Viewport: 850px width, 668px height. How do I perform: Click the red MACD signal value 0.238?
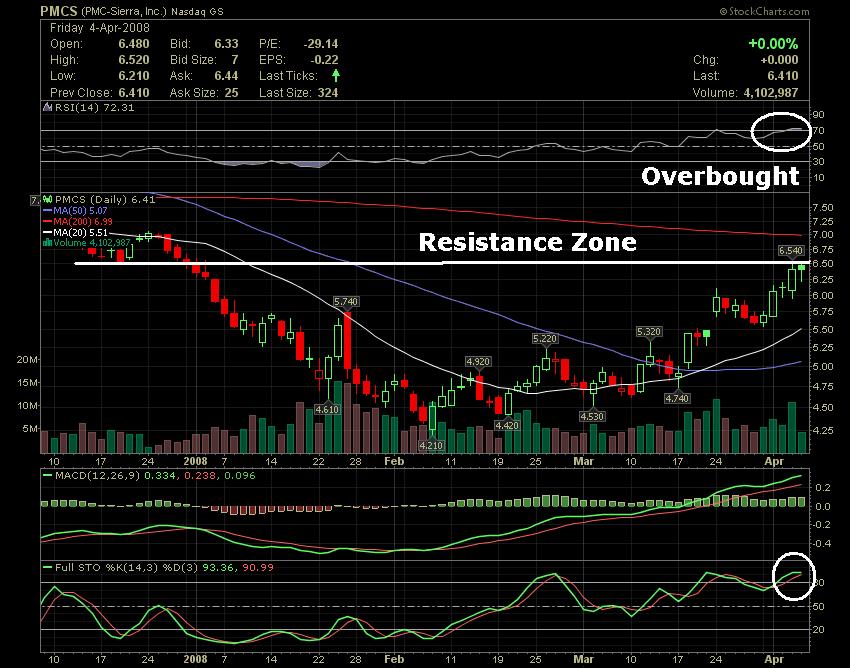click(x=201, y=476)
